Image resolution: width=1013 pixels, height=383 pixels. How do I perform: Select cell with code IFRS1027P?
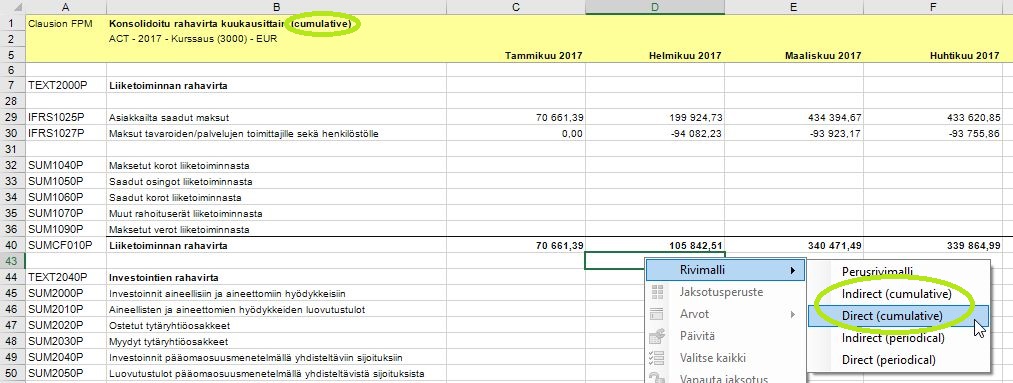point(66,134)
